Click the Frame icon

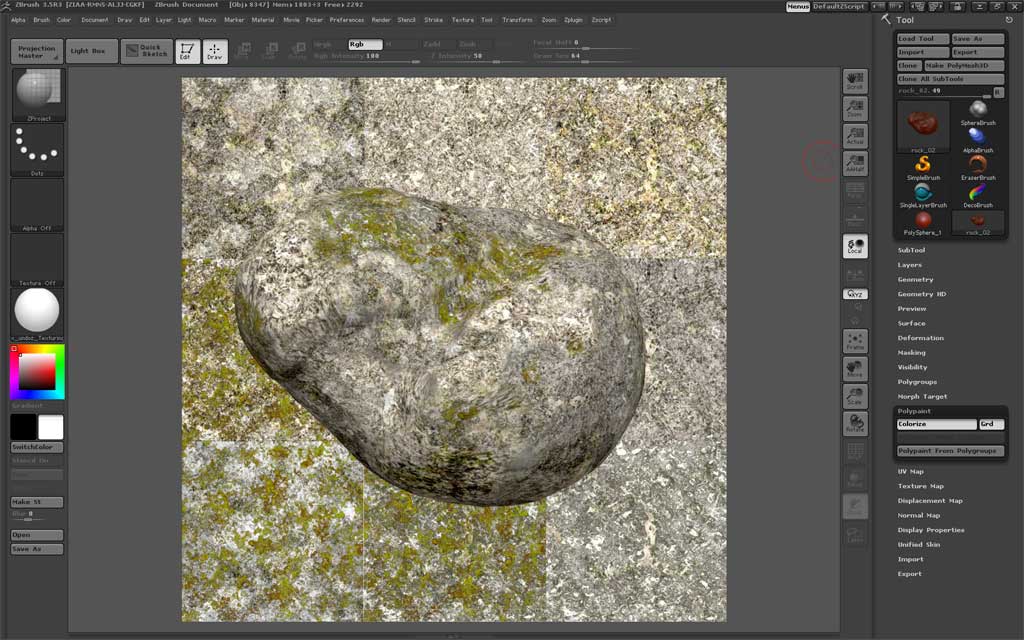(x=855, y=342)
